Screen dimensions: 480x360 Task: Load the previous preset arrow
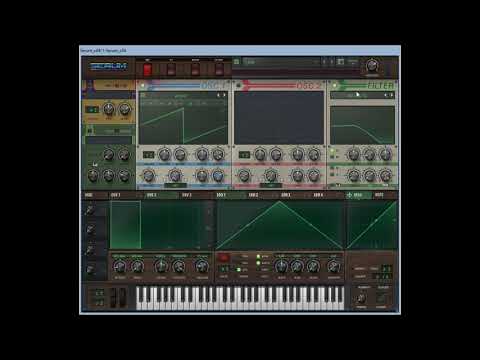pos(324,62)
